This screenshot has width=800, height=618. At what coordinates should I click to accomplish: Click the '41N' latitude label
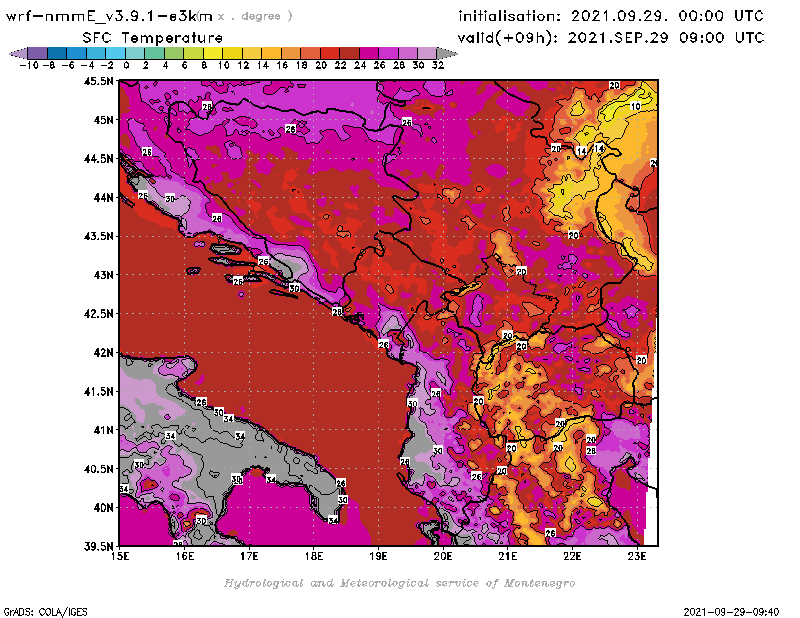click(x=103, y=430)
